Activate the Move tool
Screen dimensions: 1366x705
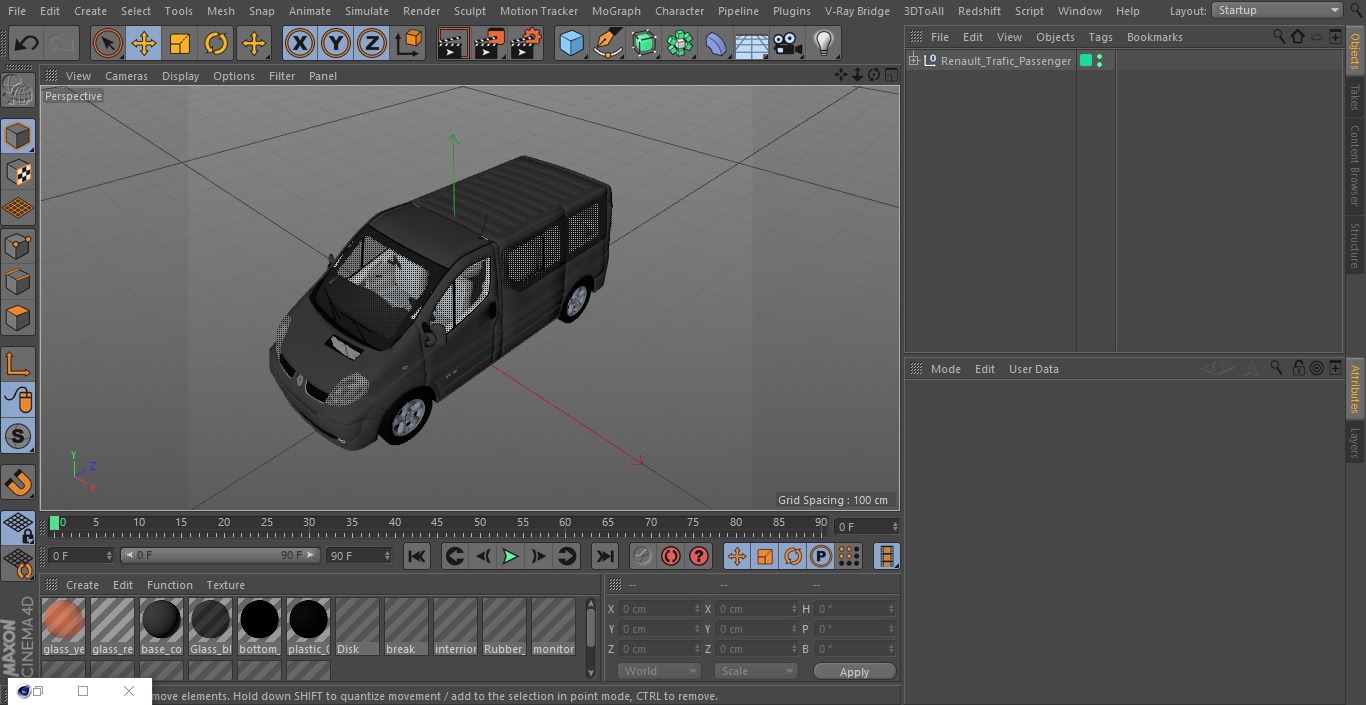click(x=144, y=43)
